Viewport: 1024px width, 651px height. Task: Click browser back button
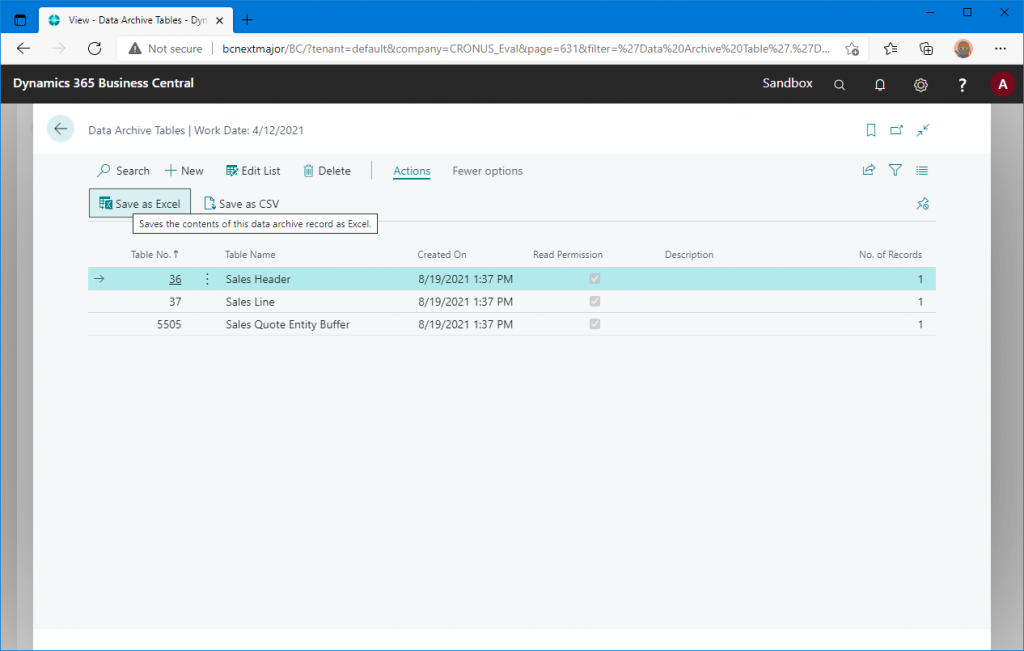(x=24, y=48)
